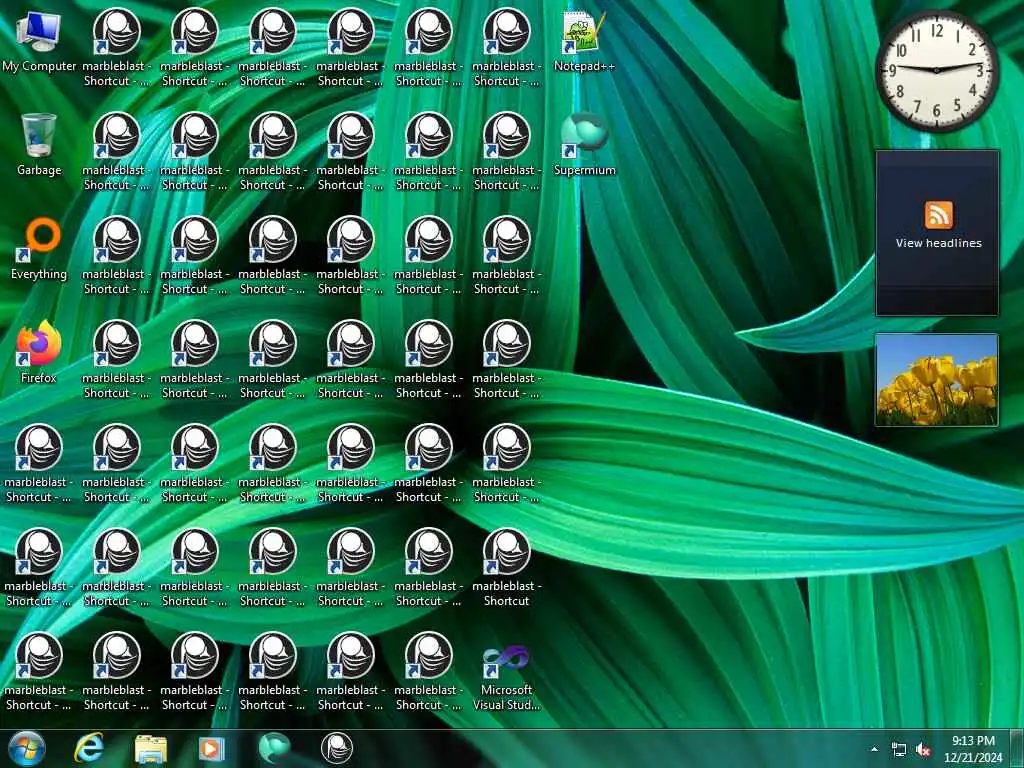The height and width of the screenshot is (768, 1024).
Task: Select the Microsoft Visual Studio shortcut
Action: (506, 678)
